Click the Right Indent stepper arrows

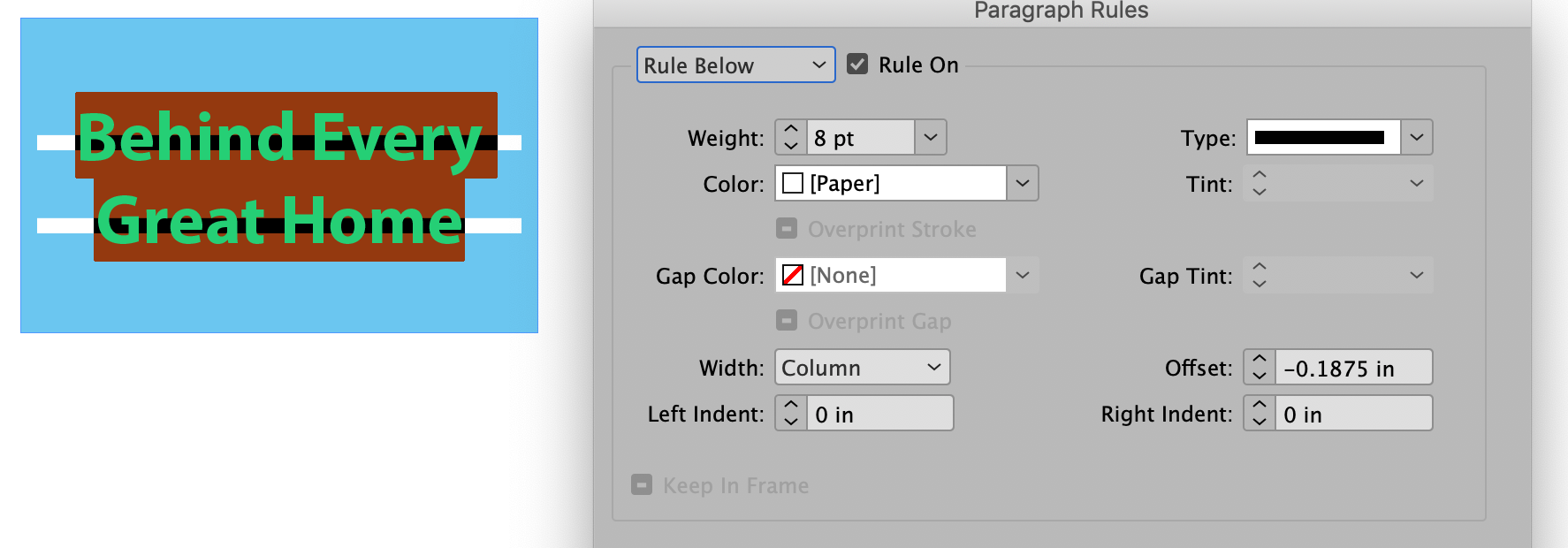(1260, 414)
